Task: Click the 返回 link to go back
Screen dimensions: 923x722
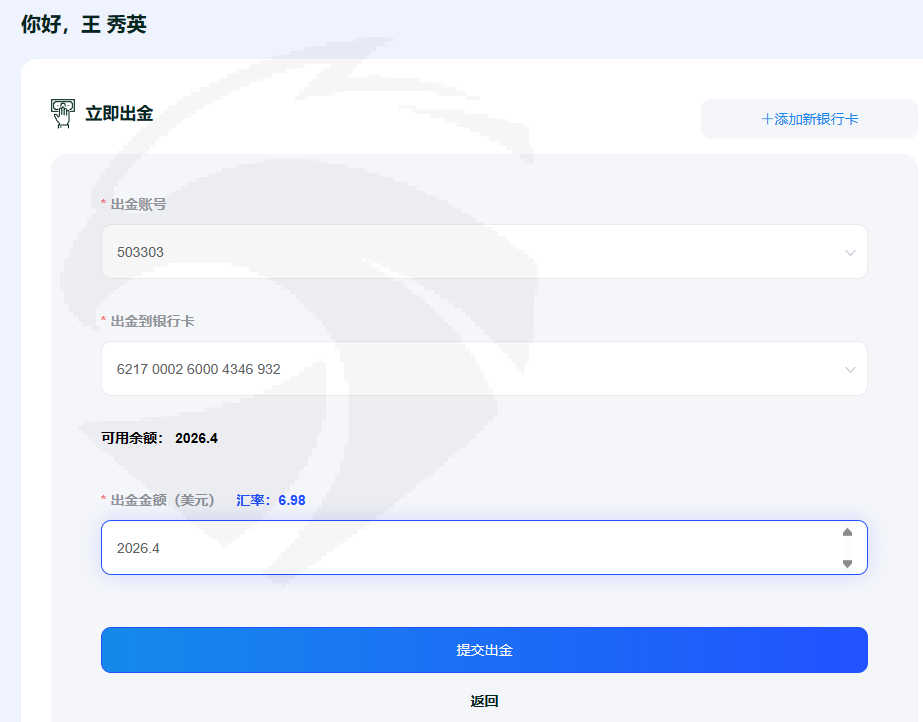Action: click(484, 701)
